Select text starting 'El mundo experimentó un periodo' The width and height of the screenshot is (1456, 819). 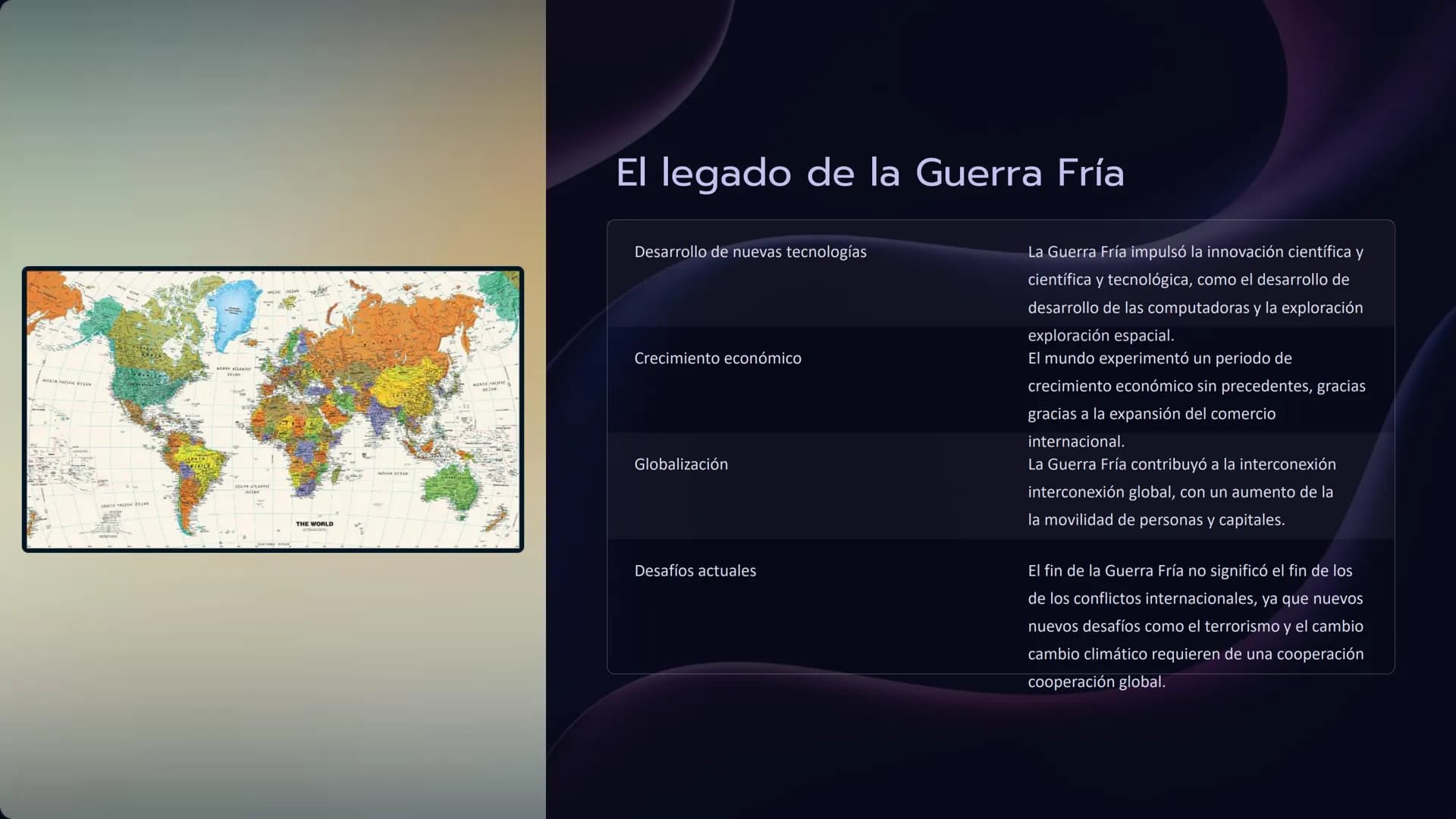coord(1197,400)
